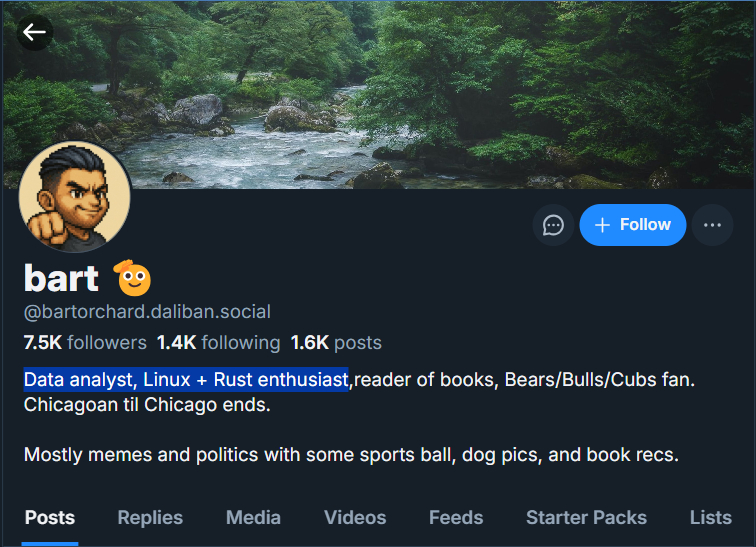Switch to the Posts tab
Image resolution: width=756 pixels, height=547 pixels.
(x=50, y=517)
